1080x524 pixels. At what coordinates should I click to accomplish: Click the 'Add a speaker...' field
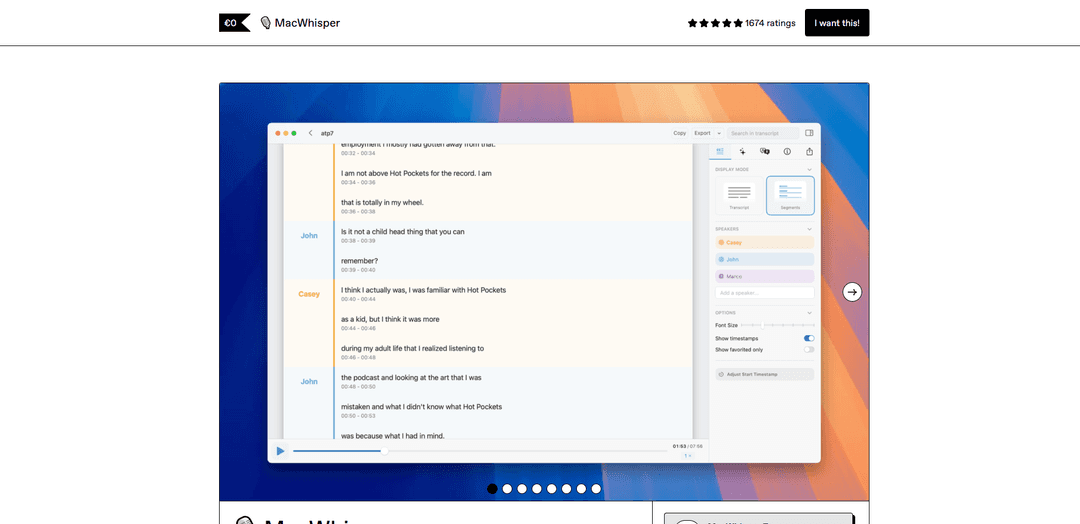[765, 293]
